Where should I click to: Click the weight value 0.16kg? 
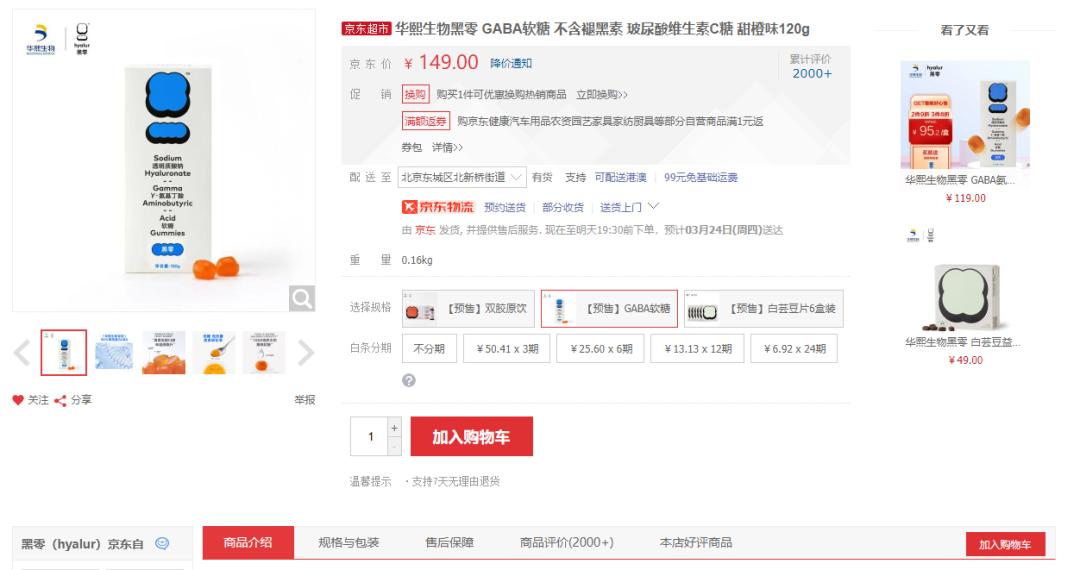417,260
